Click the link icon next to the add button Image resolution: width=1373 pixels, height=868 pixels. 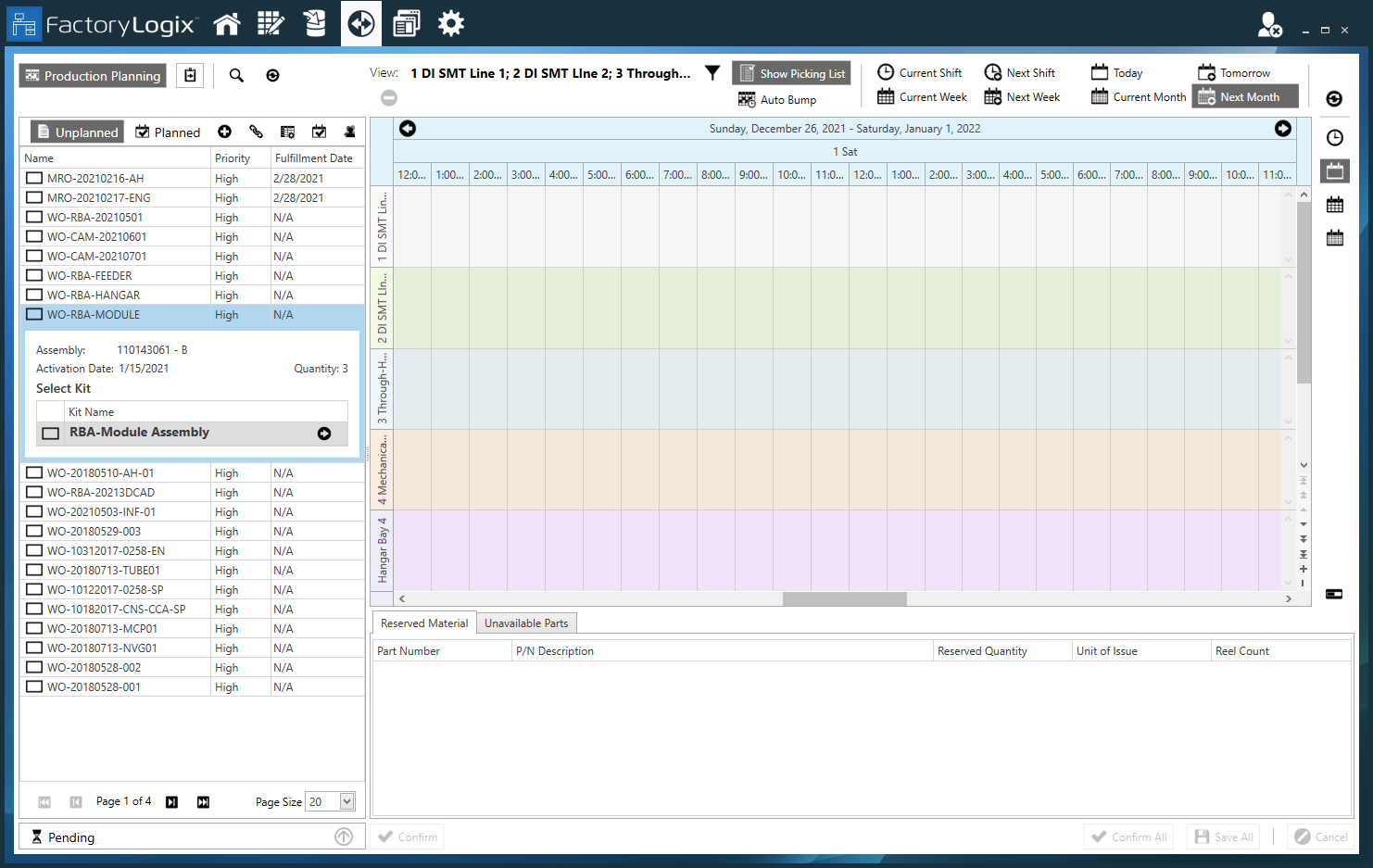(x=256, y=132)
